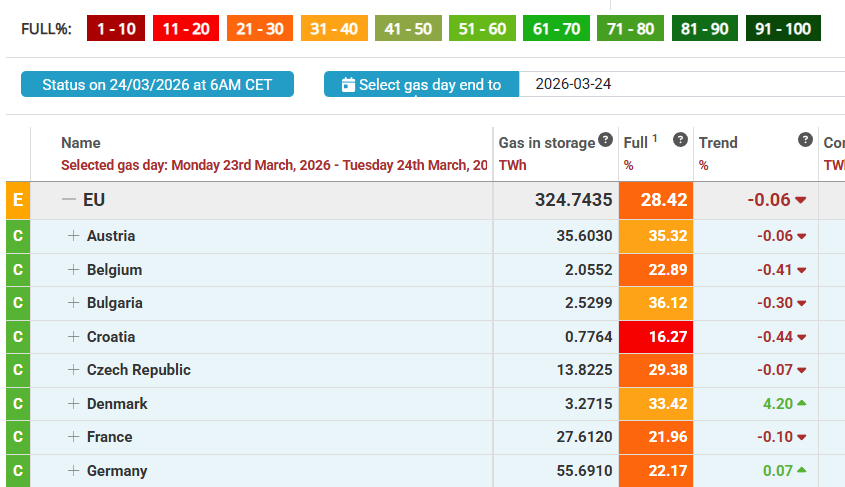Click the Gas in storage help icon
Image resolution: width=845 pixels, height=487 pixels.
pos(606,140)
